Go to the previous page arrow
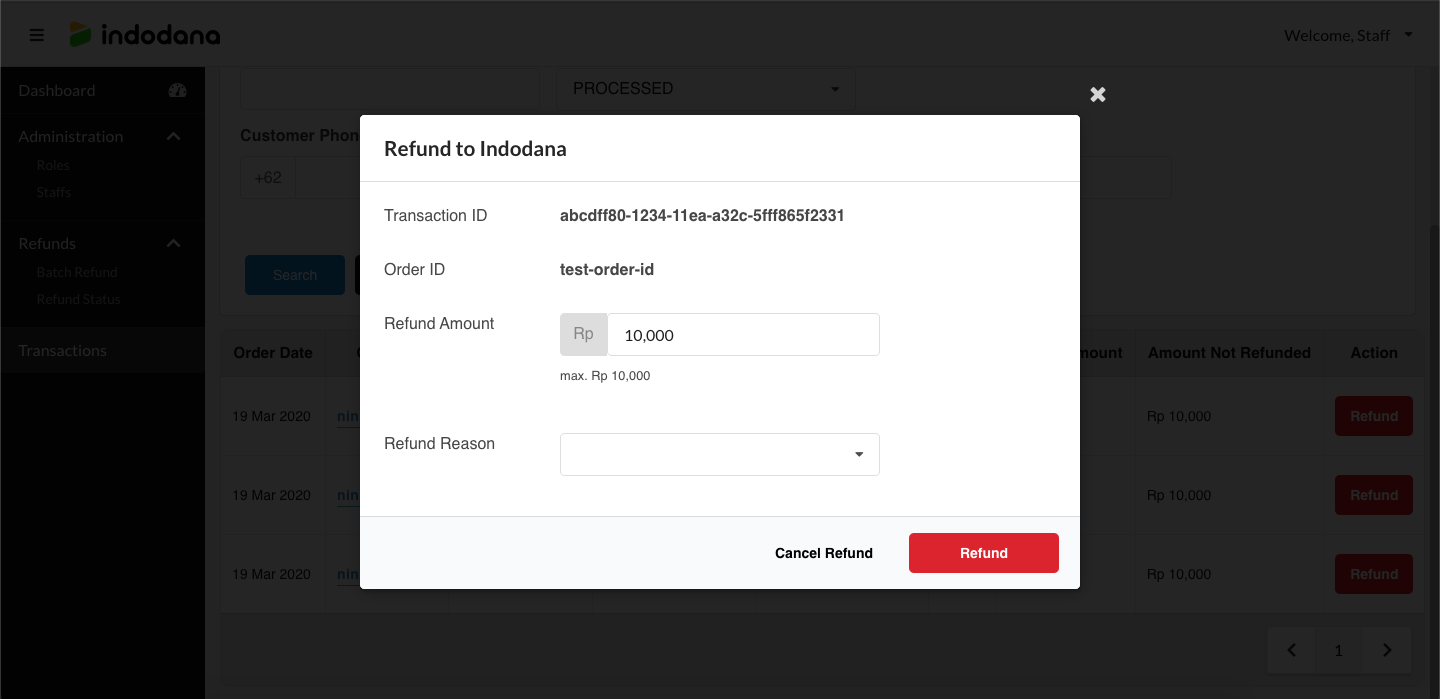1440x699 pixels. pos(1292,650)
